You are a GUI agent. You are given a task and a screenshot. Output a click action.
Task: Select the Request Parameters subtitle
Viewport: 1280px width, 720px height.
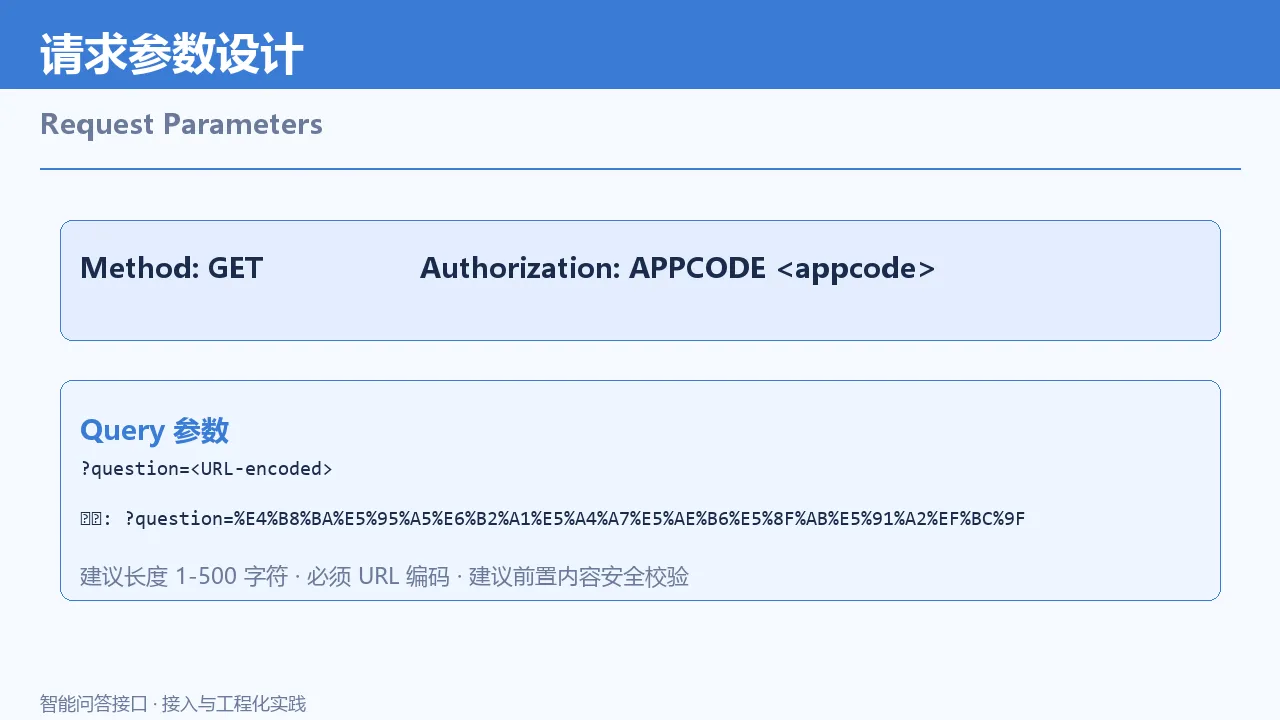click(181, 124)
